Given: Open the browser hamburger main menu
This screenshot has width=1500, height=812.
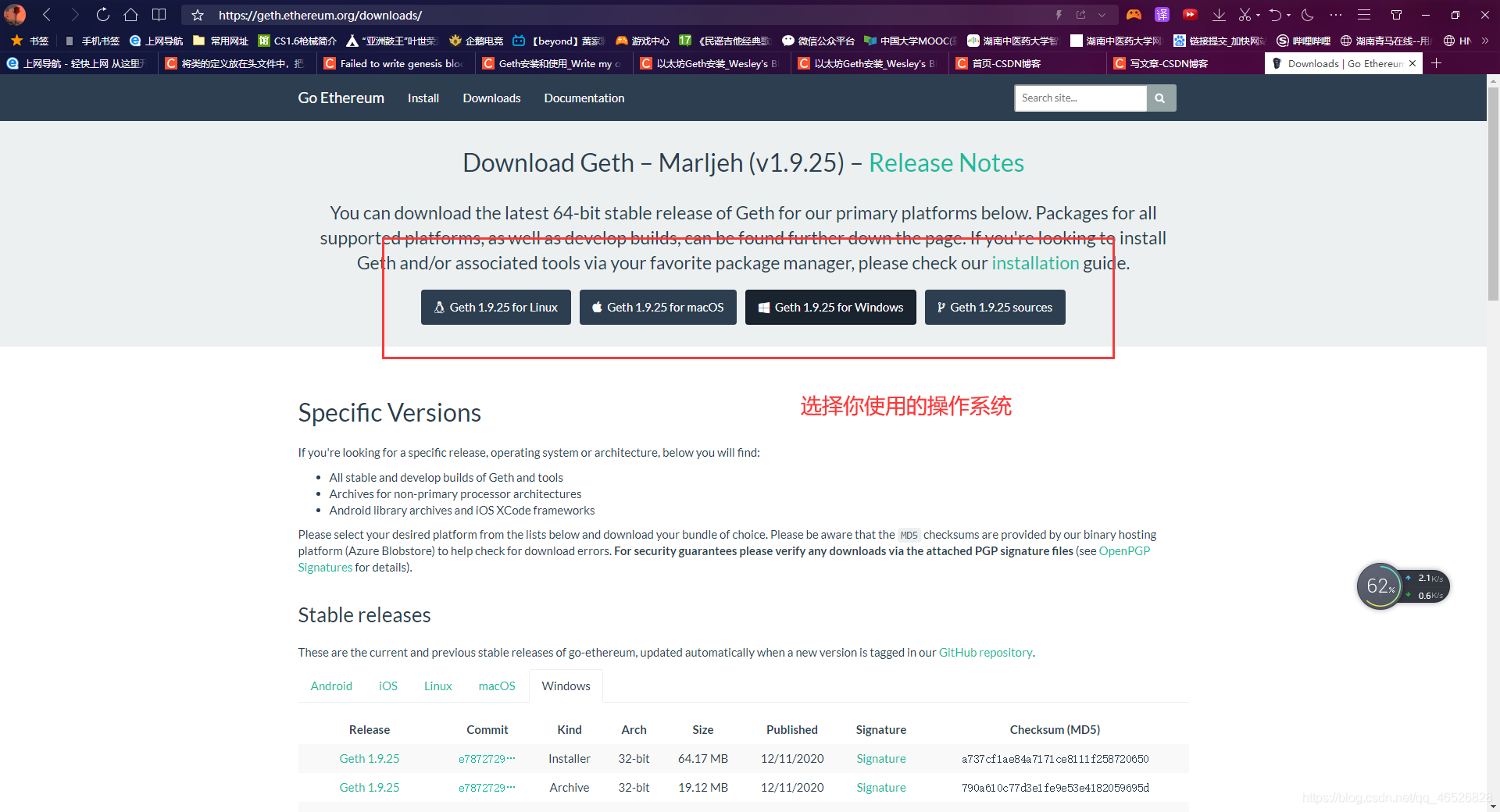Looking at the screenshot, I should pyautogui.click(x=1364, y=15).
